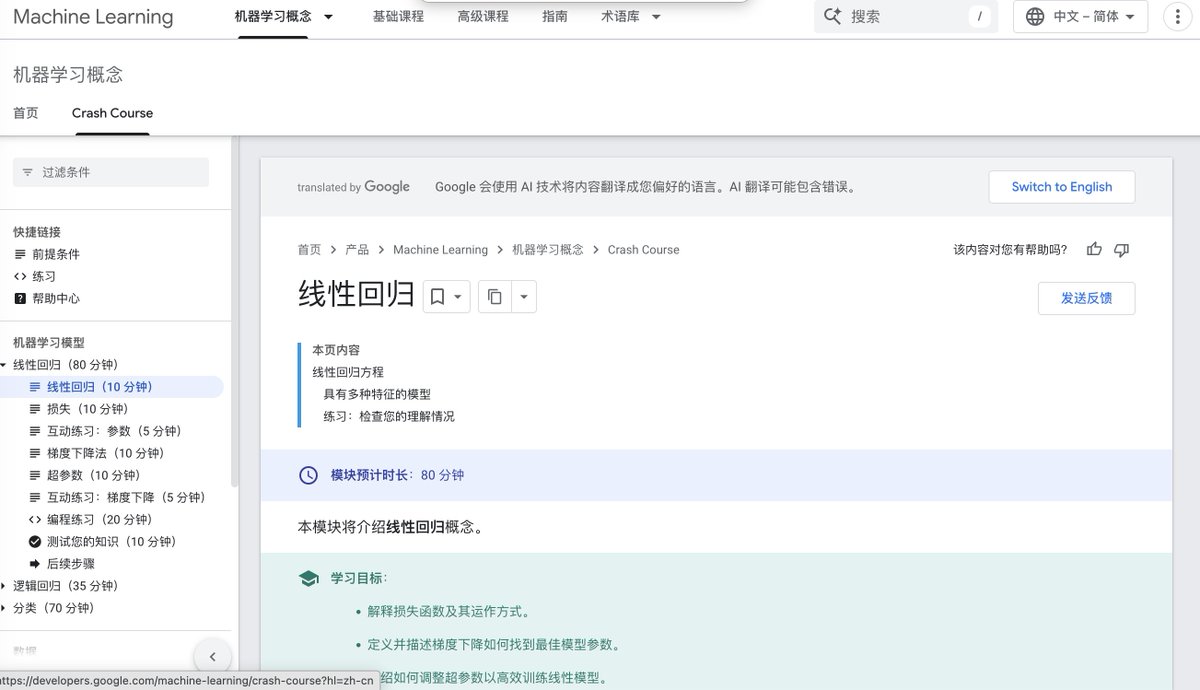The width and height of the screenshot is (1200, 690).
Task: Open the 机器学习概念 dropdown arrow
Action: click(329, 16)
